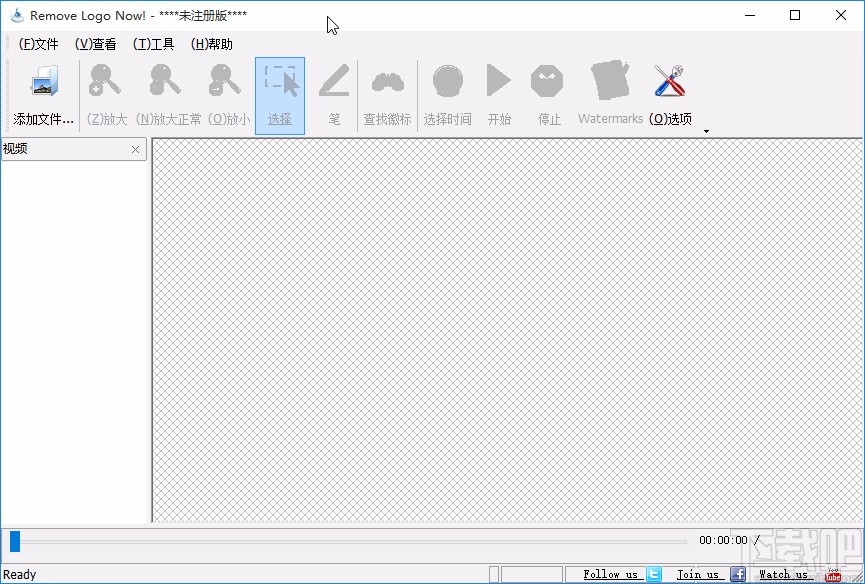Close the 视频 video panel
This screenshot has width=865, height=584.
[135, 149]
